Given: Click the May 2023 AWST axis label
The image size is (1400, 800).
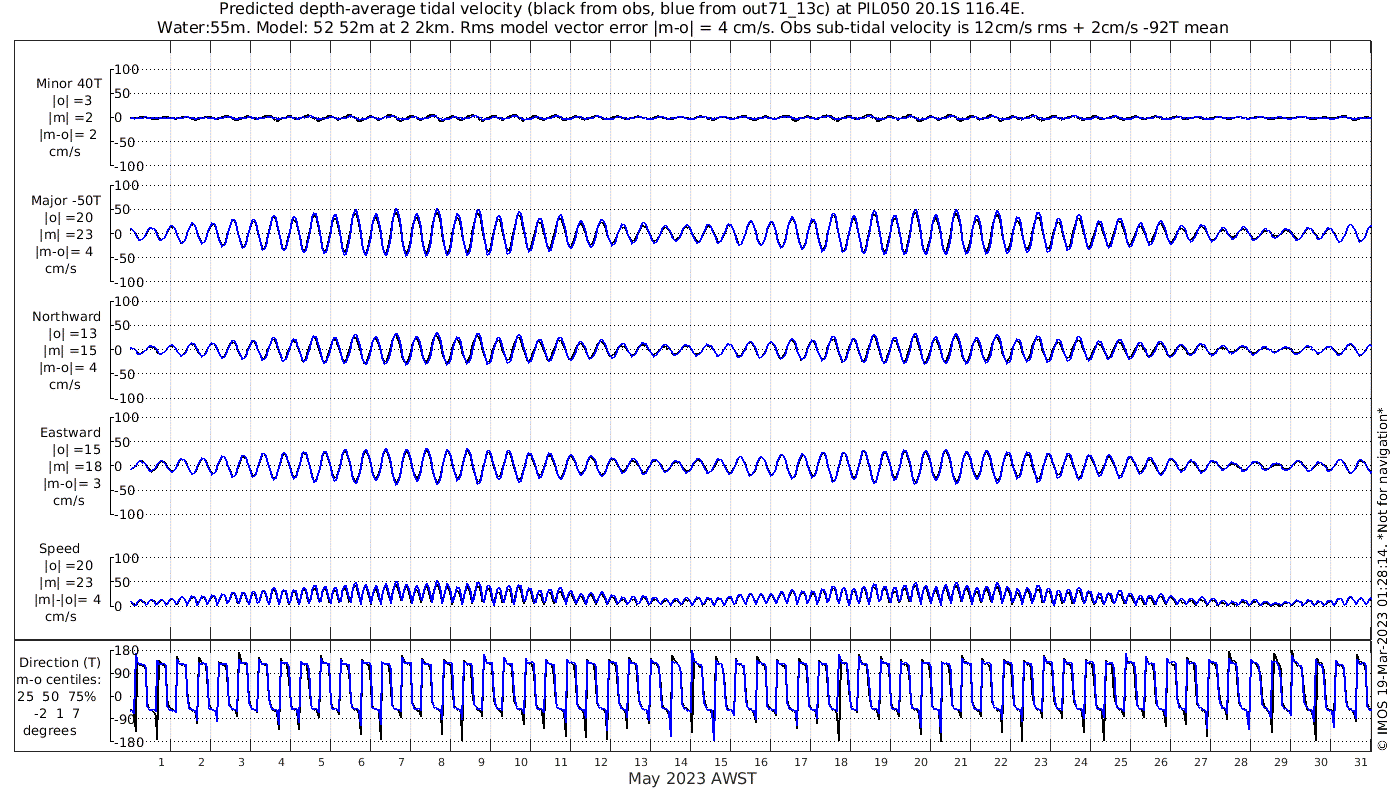Looking at the screenshot, I should pos(692,779).
